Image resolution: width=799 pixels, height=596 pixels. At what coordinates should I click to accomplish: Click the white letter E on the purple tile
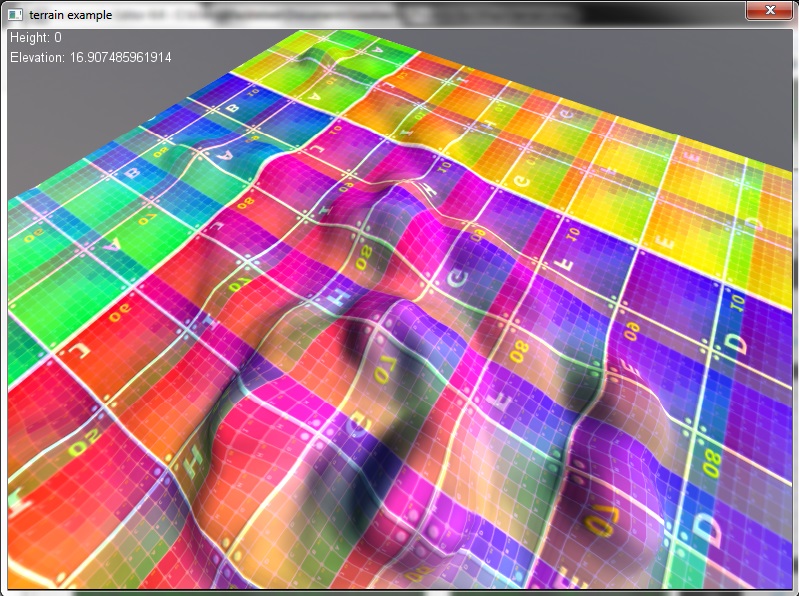click(569, 265)
